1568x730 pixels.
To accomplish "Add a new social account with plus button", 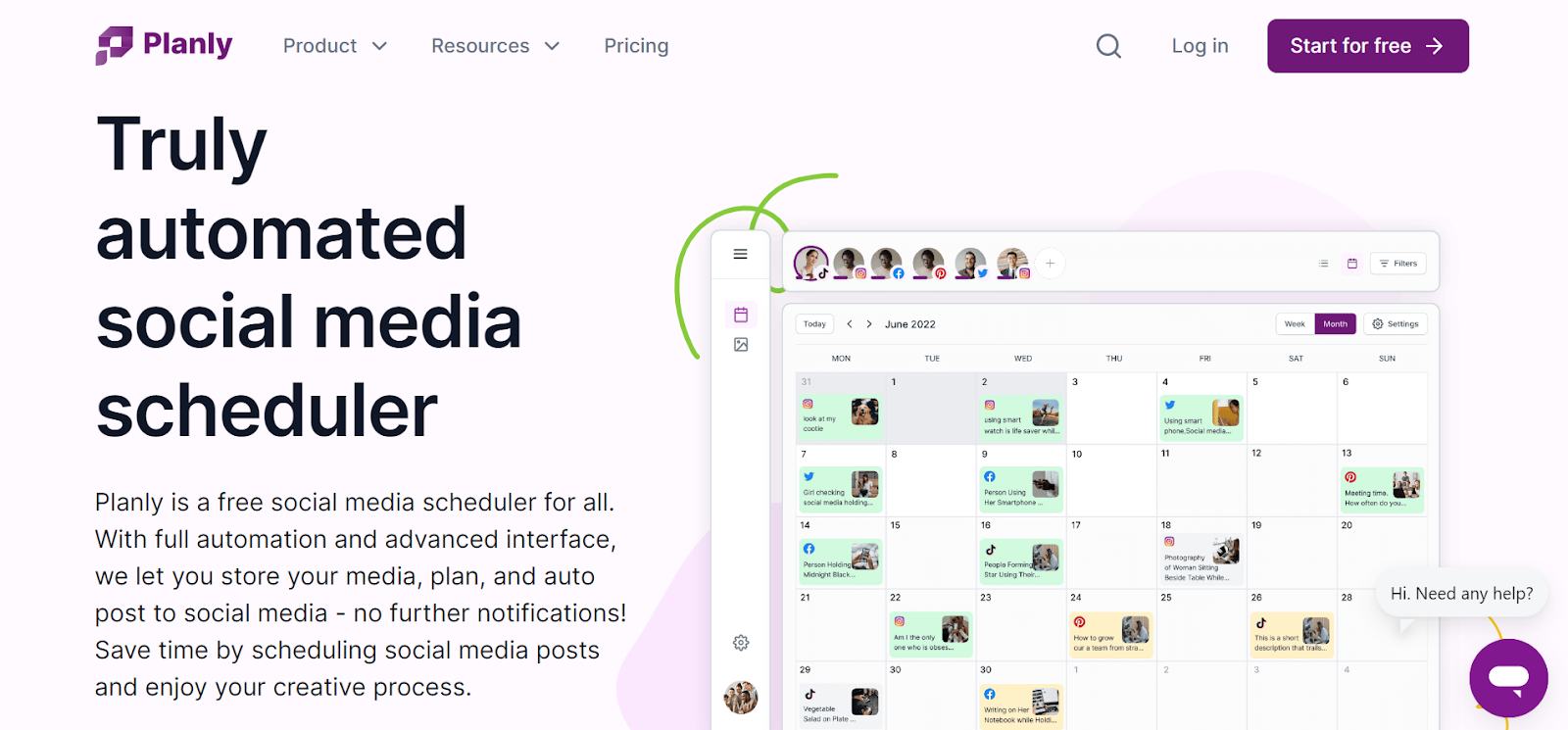I will coord(1050,264).
